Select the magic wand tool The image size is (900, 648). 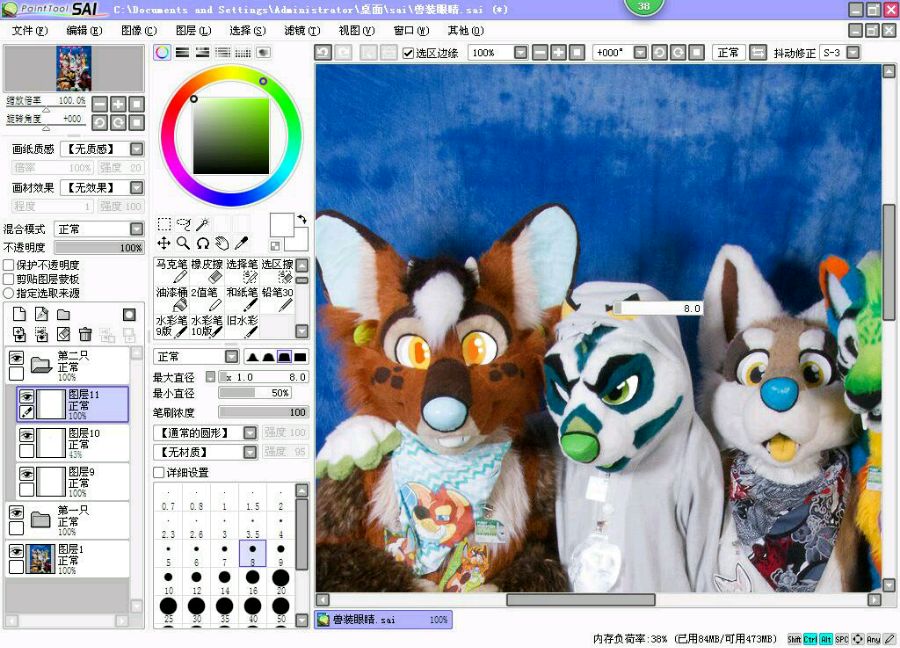coord(203,225)
